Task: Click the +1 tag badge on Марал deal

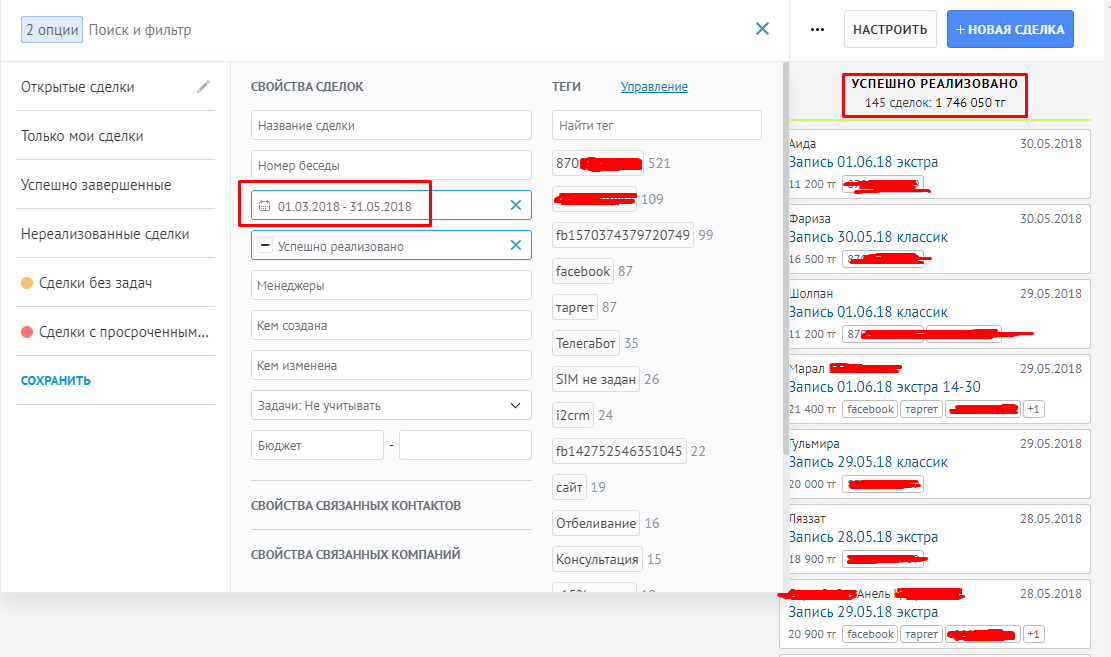Action: tap(1034, 409)
